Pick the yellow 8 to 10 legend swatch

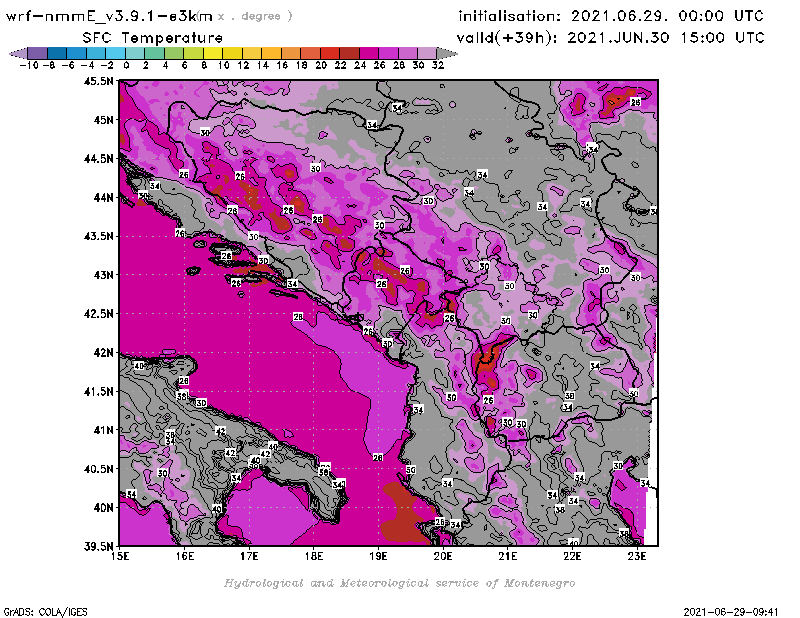pos(213,54)
